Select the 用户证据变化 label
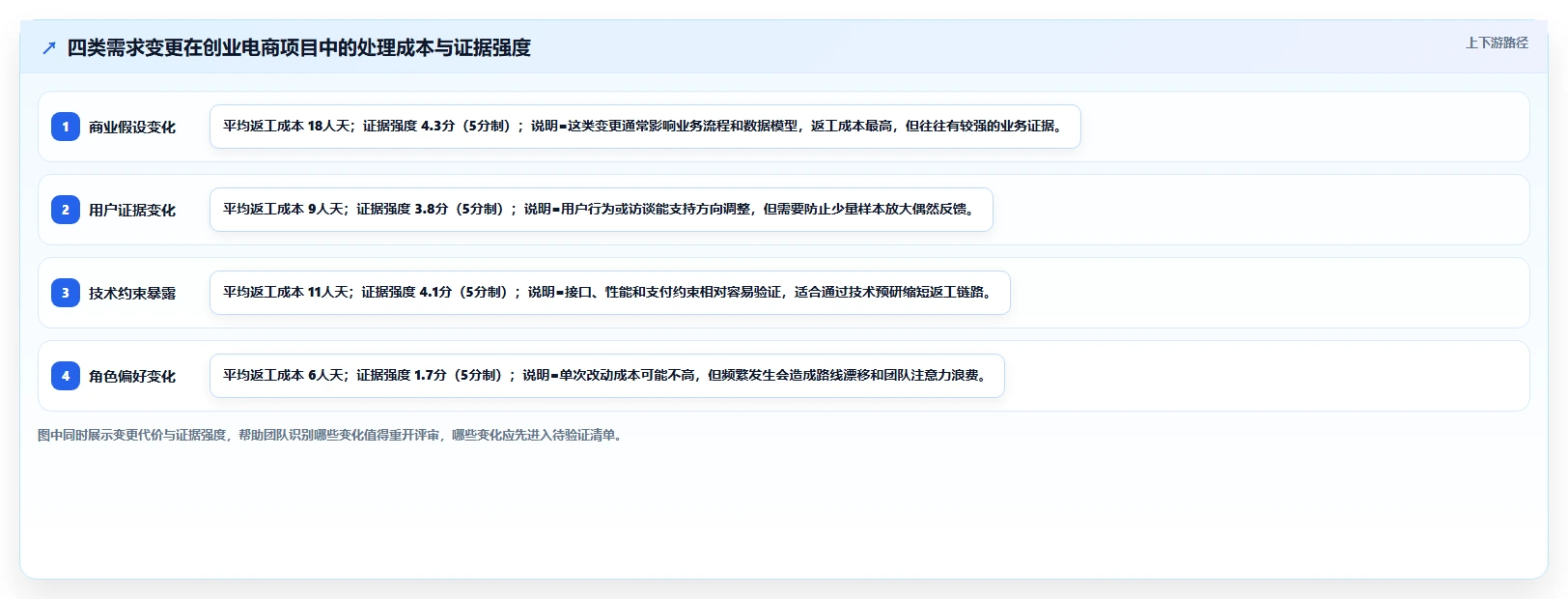 (x=132, y=211)
